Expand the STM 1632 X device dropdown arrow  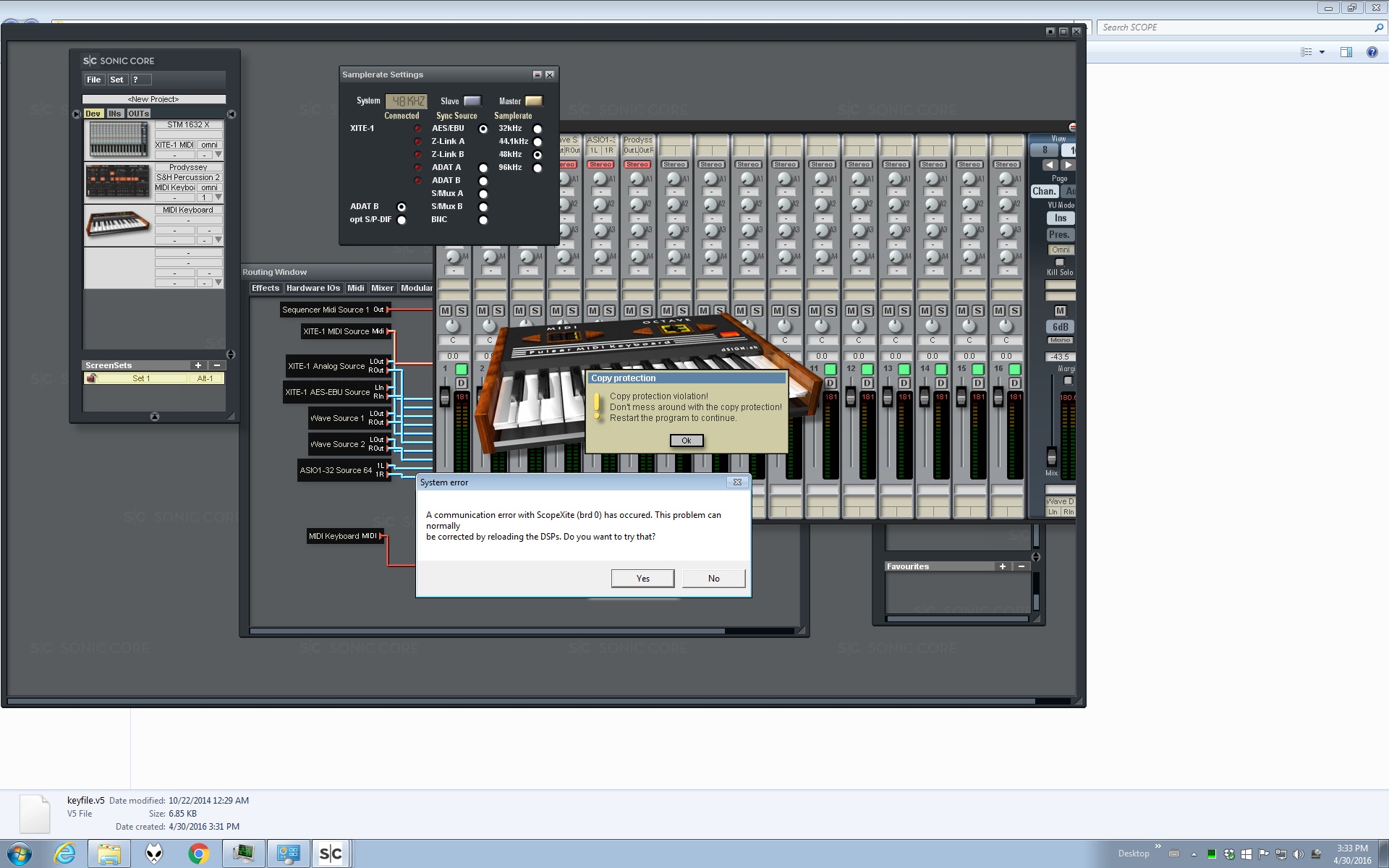[218, 155]
